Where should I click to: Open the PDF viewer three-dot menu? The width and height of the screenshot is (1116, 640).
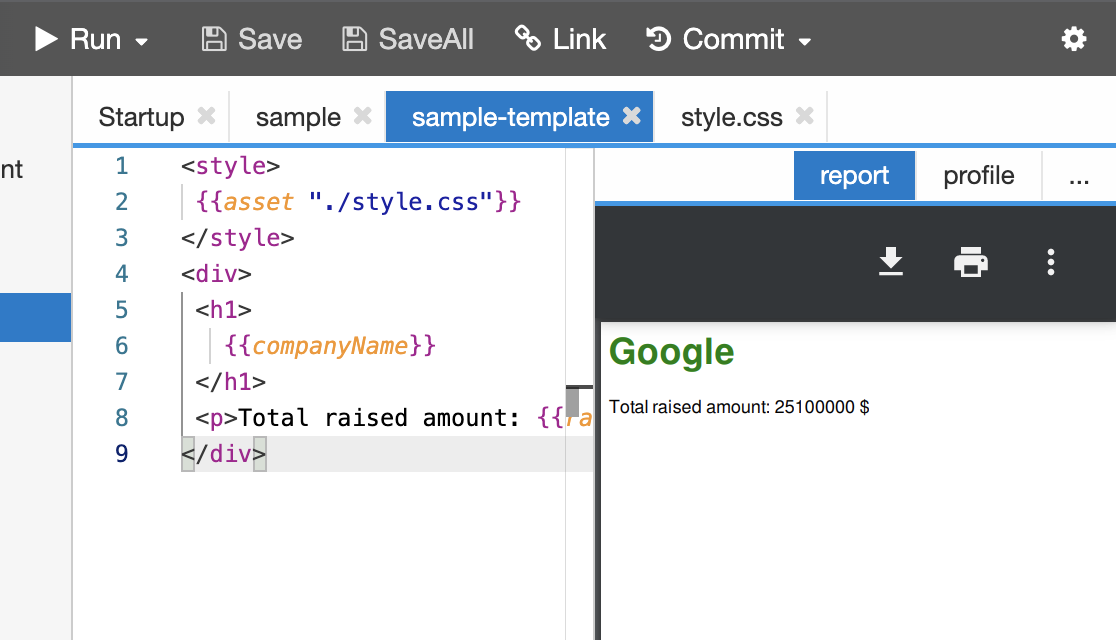pyautogui.click(x=1050, y=262)
